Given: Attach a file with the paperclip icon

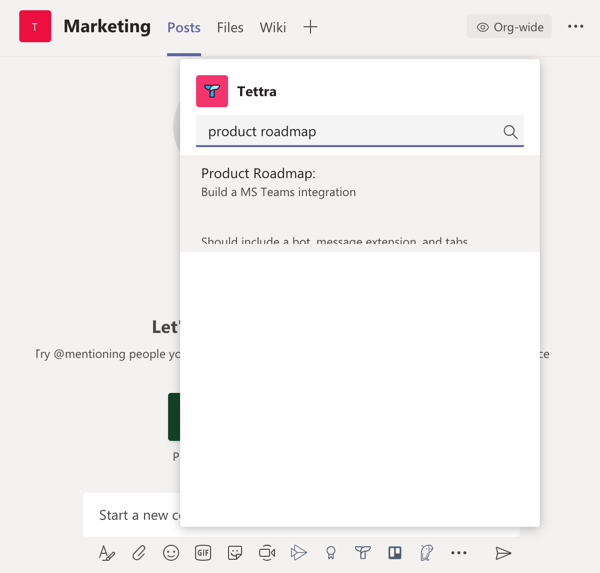Looking at the screenshot, I should [139, 553].
